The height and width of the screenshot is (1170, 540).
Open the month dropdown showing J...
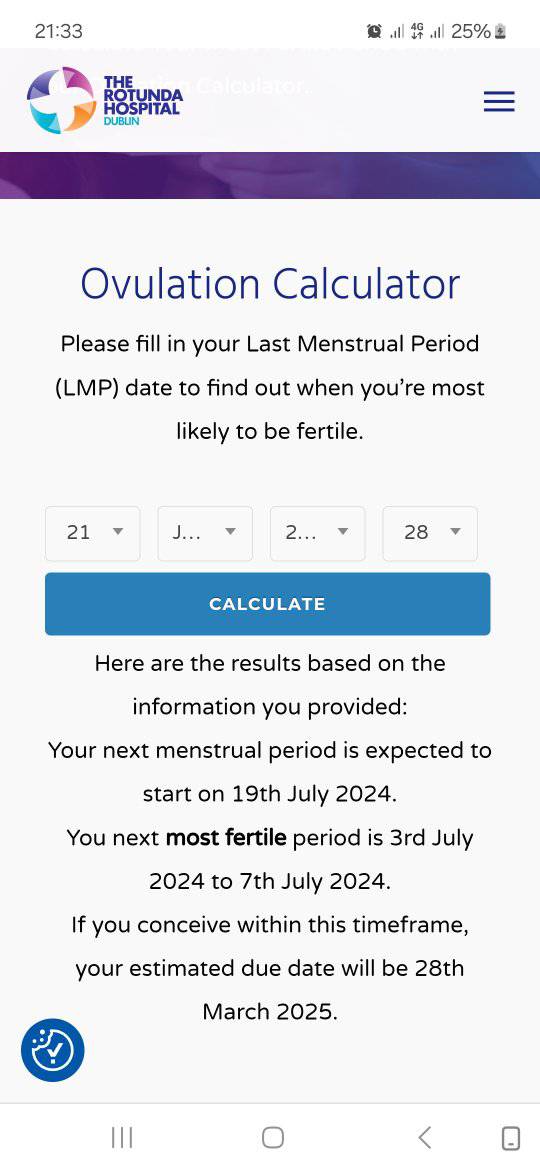click(x=205, y=533)
